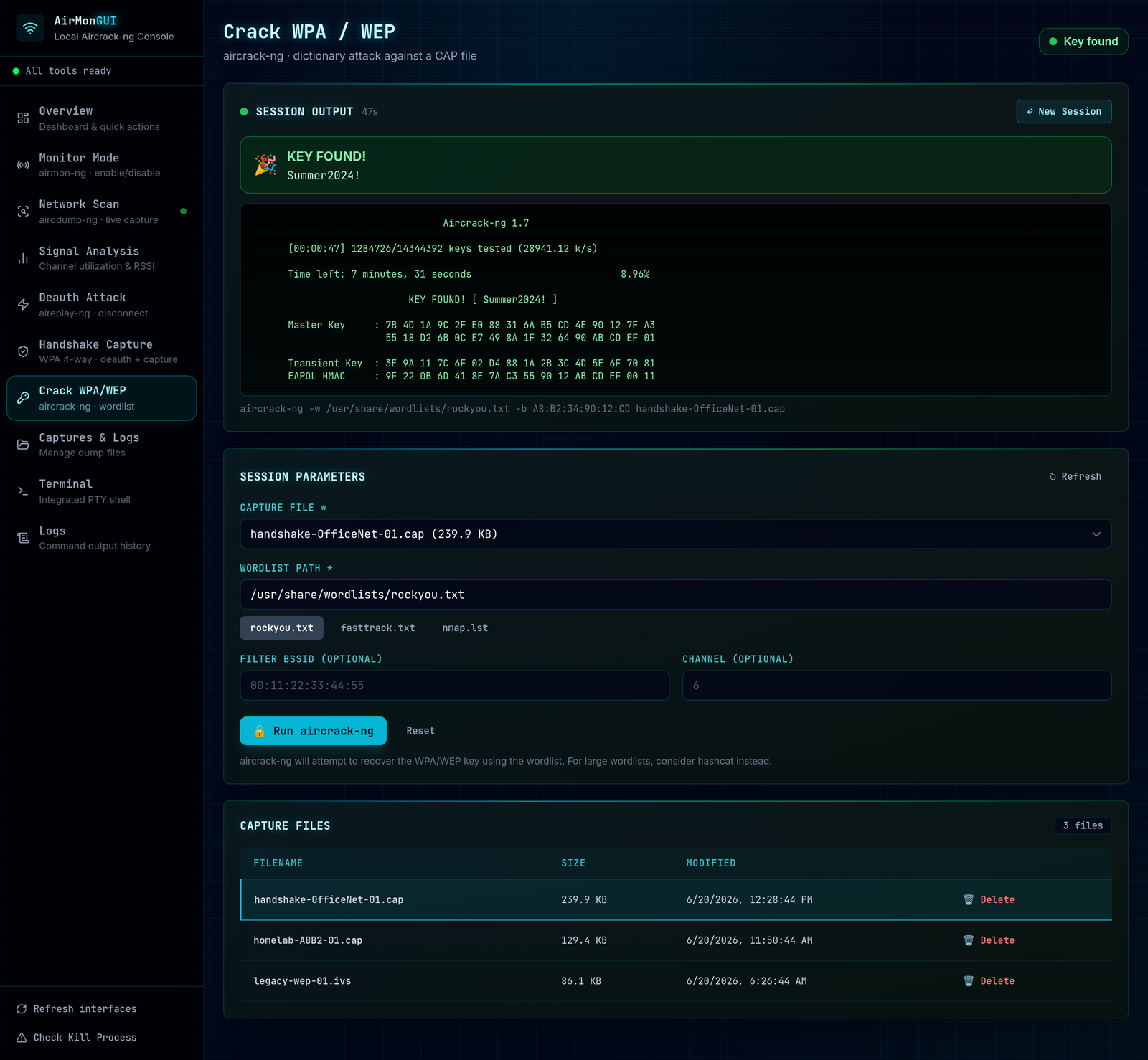
Task: Focus the Channel optional input field
Action: point(897,686)
